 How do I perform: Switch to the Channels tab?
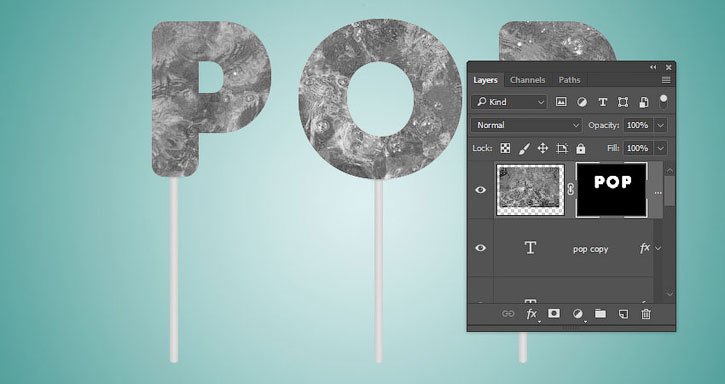pos(528,80)
